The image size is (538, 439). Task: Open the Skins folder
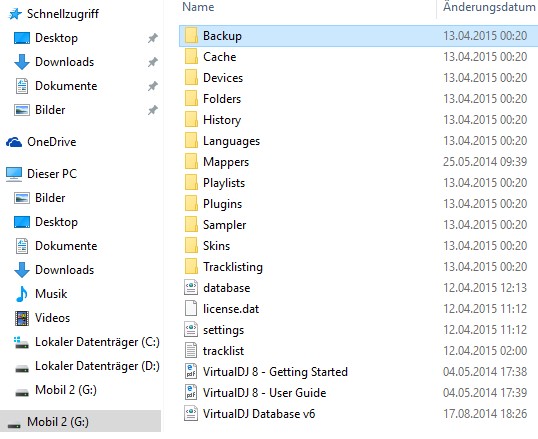point(217,246)
